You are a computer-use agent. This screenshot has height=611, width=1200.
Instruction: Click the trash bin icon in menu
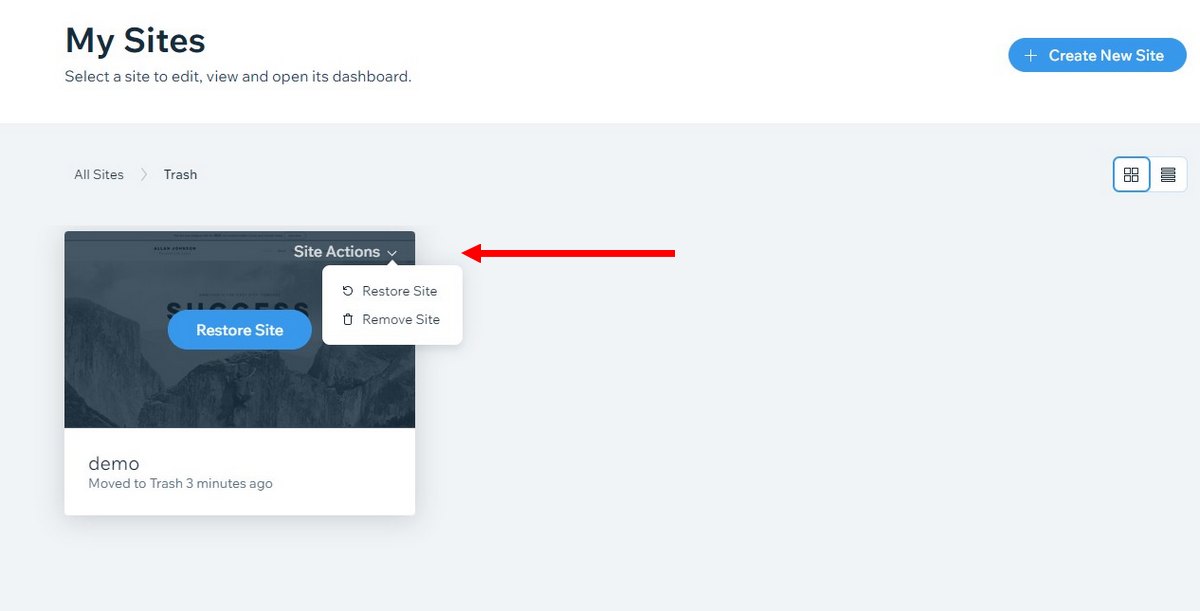[348, 320]
